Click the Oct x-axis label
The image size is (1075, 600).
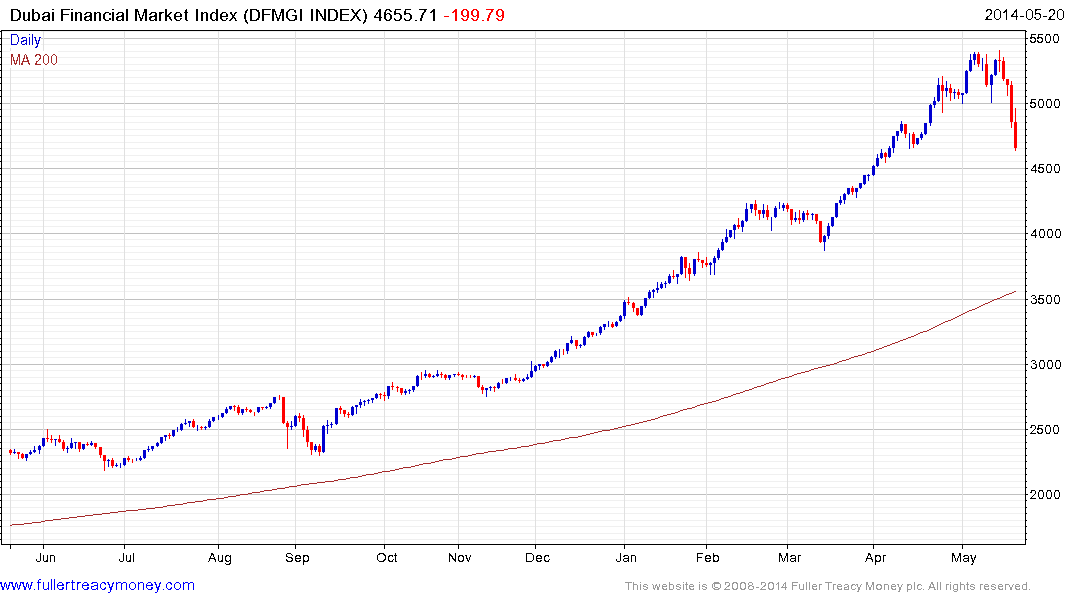click(387, 557)
